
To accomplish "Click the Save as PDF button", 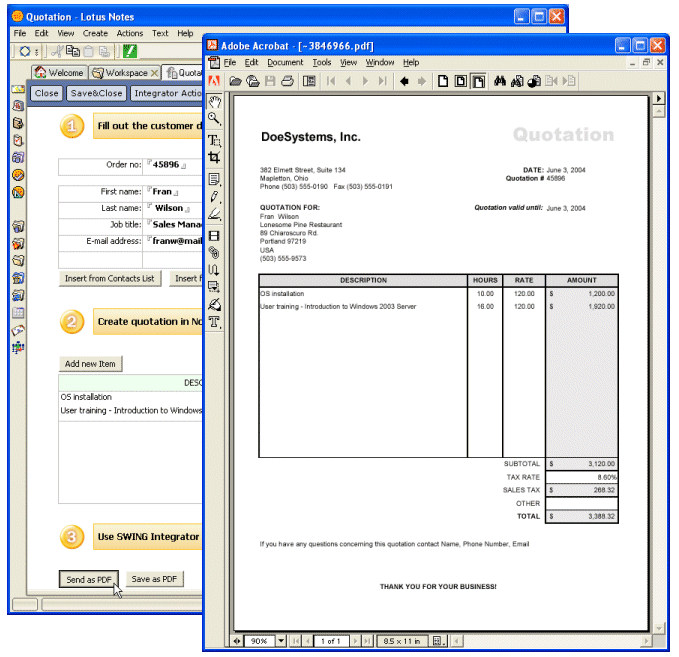I will click(155, 579).
